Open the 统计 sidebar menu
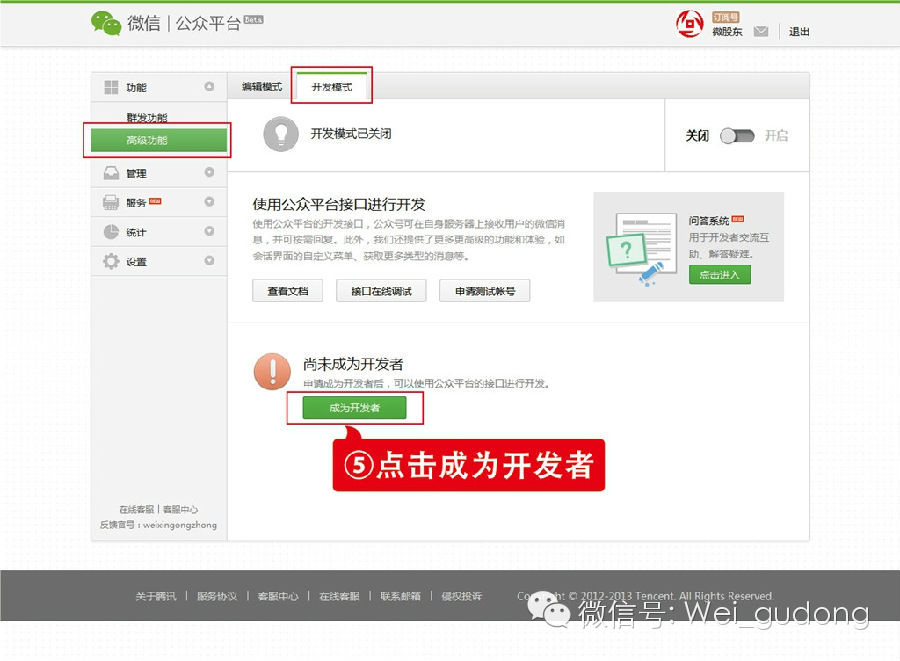 pyautogui.click(x=159, y=232)
